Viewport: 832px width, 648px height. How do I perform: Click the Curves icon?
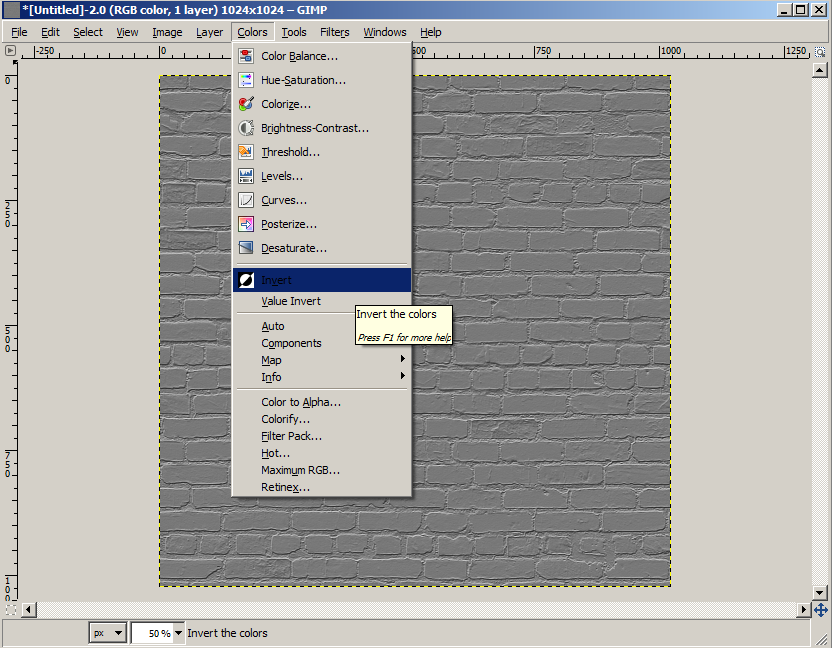pyautogui.click(x=246, y=200)
